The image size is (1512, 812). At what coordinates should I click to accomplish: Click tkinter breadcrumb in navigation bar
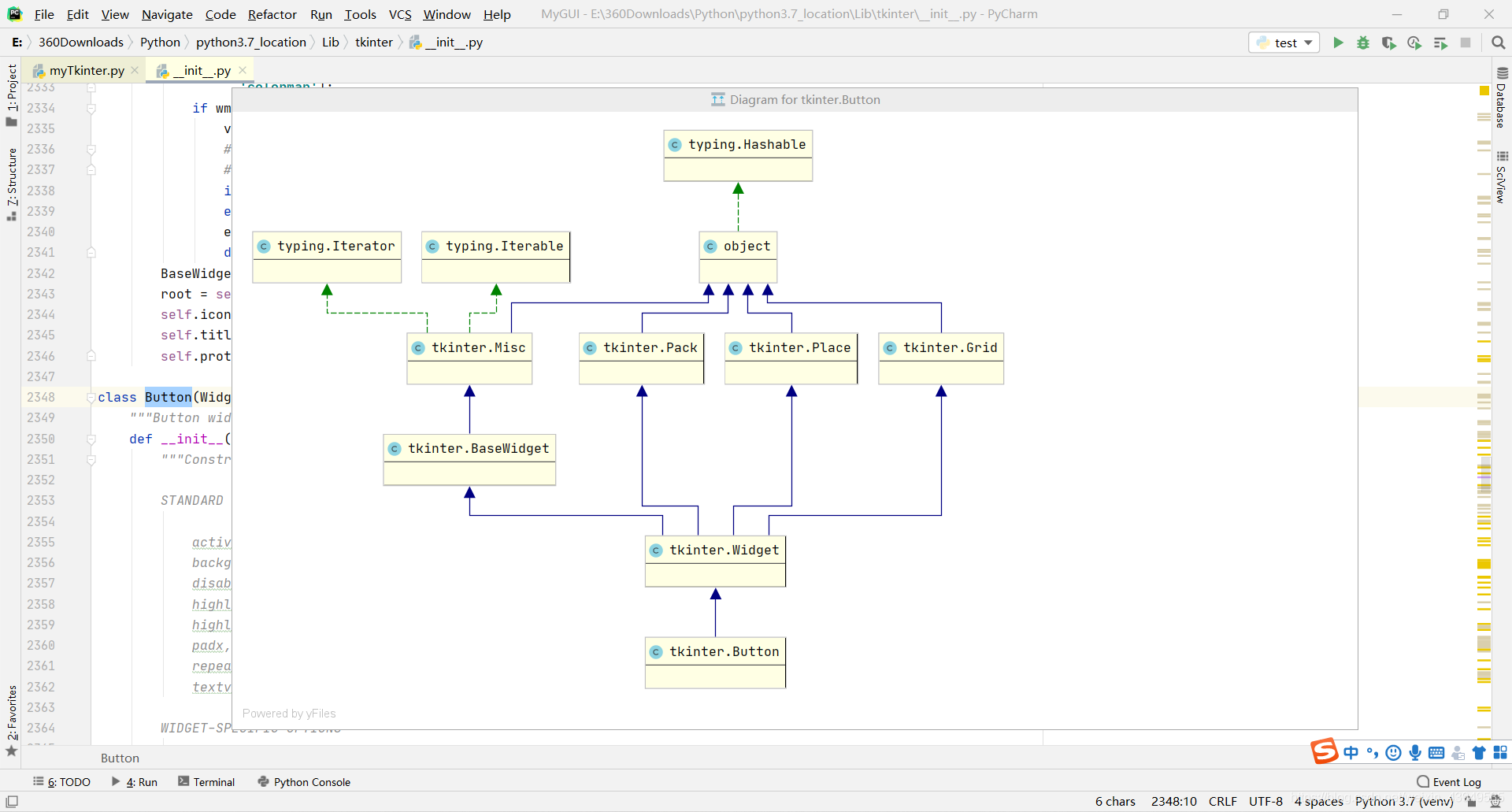pyautogui.click(x=373, y=43)
